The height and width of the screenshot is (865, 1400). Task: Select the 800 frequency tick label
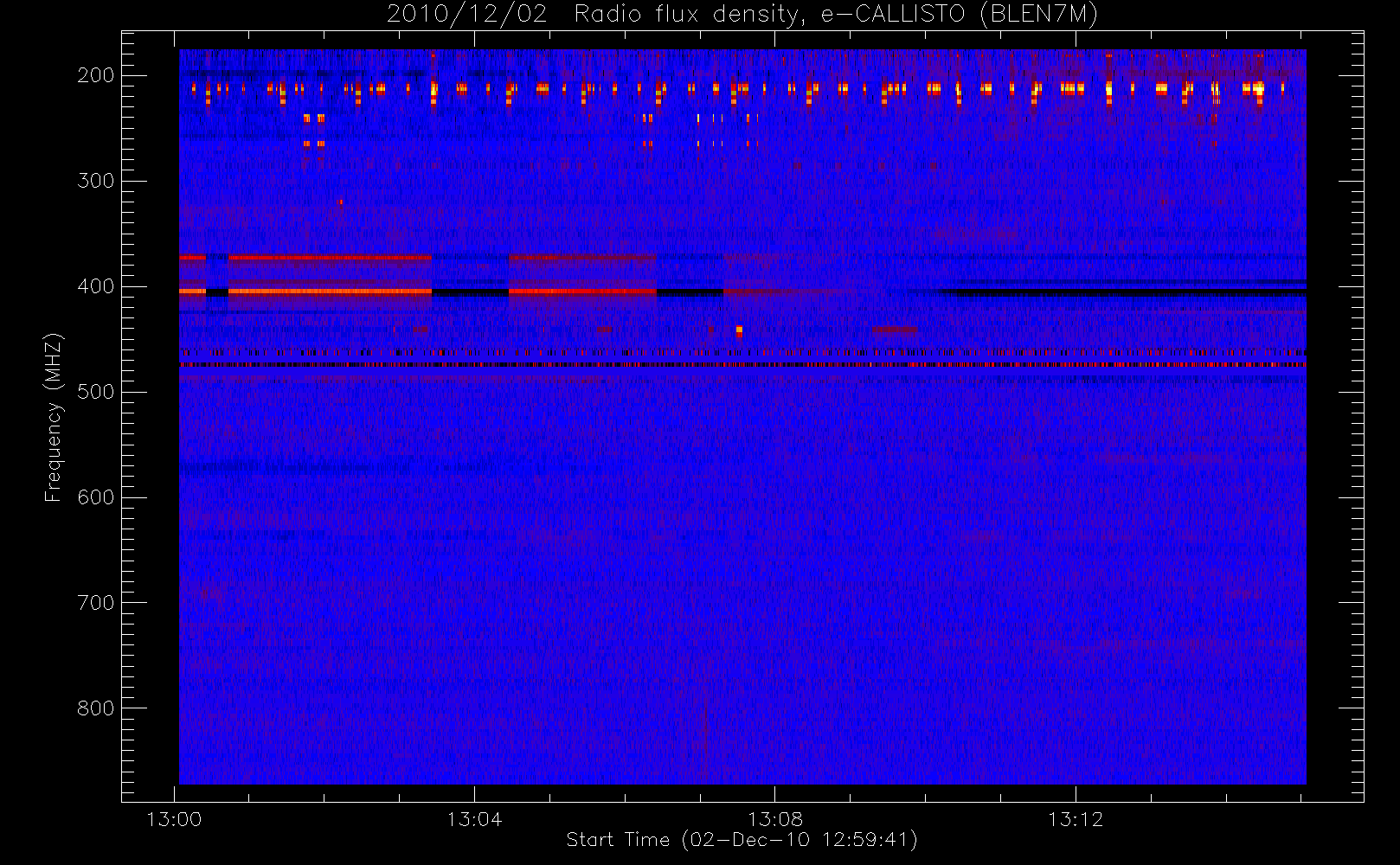(95, 708)
